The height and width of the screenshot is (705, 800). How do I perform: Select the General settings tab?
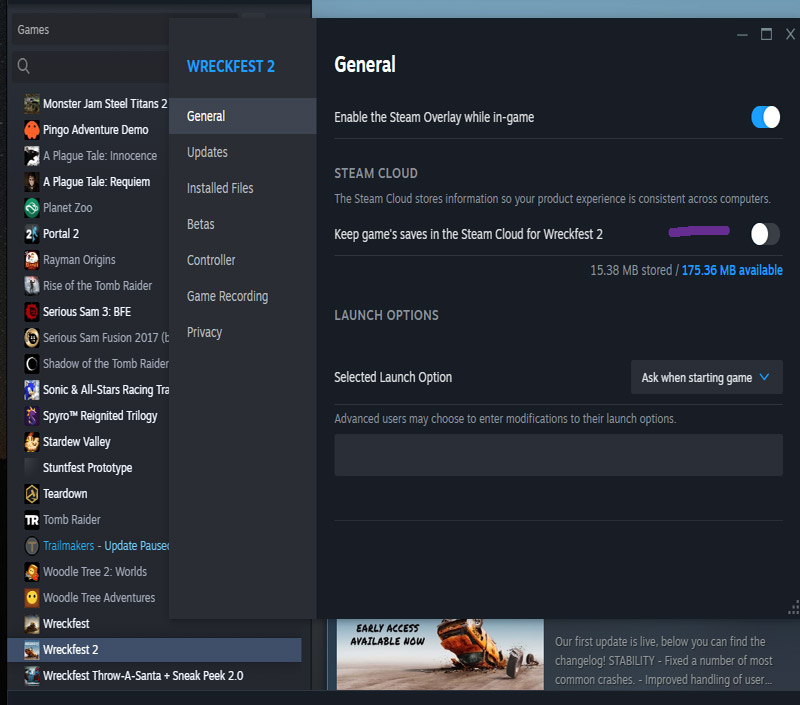(242, 116)
